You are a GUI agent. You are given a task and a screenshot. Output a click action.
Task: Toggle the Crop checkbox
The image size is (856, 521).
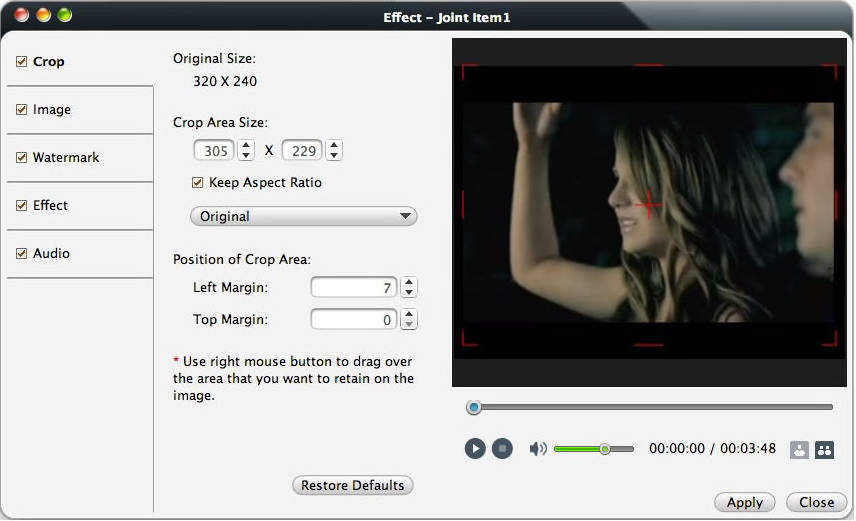(21, 62)
